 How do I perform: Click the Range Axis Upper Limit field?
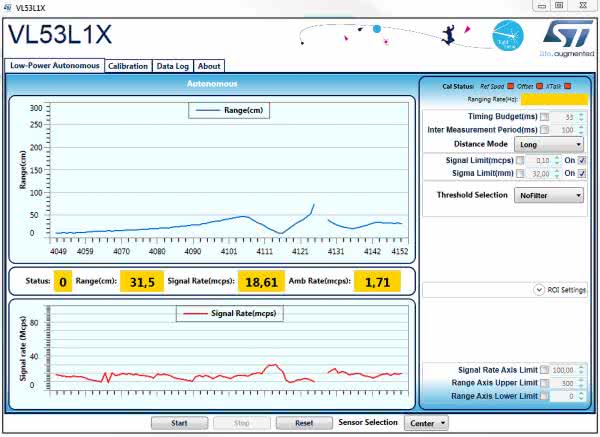(567, 383)
